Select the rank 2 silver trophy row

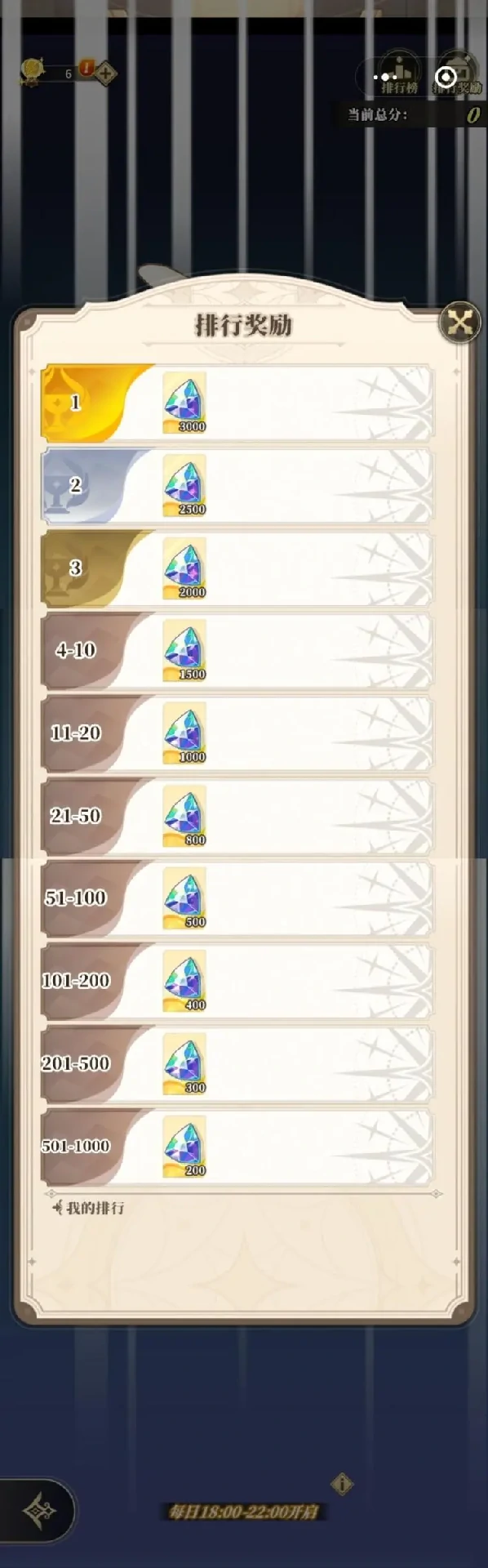pyautogui.click(x=237, y=485)
